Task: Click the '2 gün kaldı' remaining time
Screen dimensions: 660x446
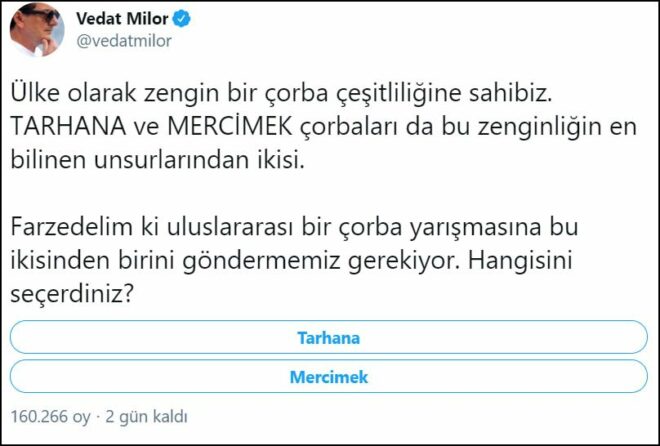Action: [x=147, y=416]
